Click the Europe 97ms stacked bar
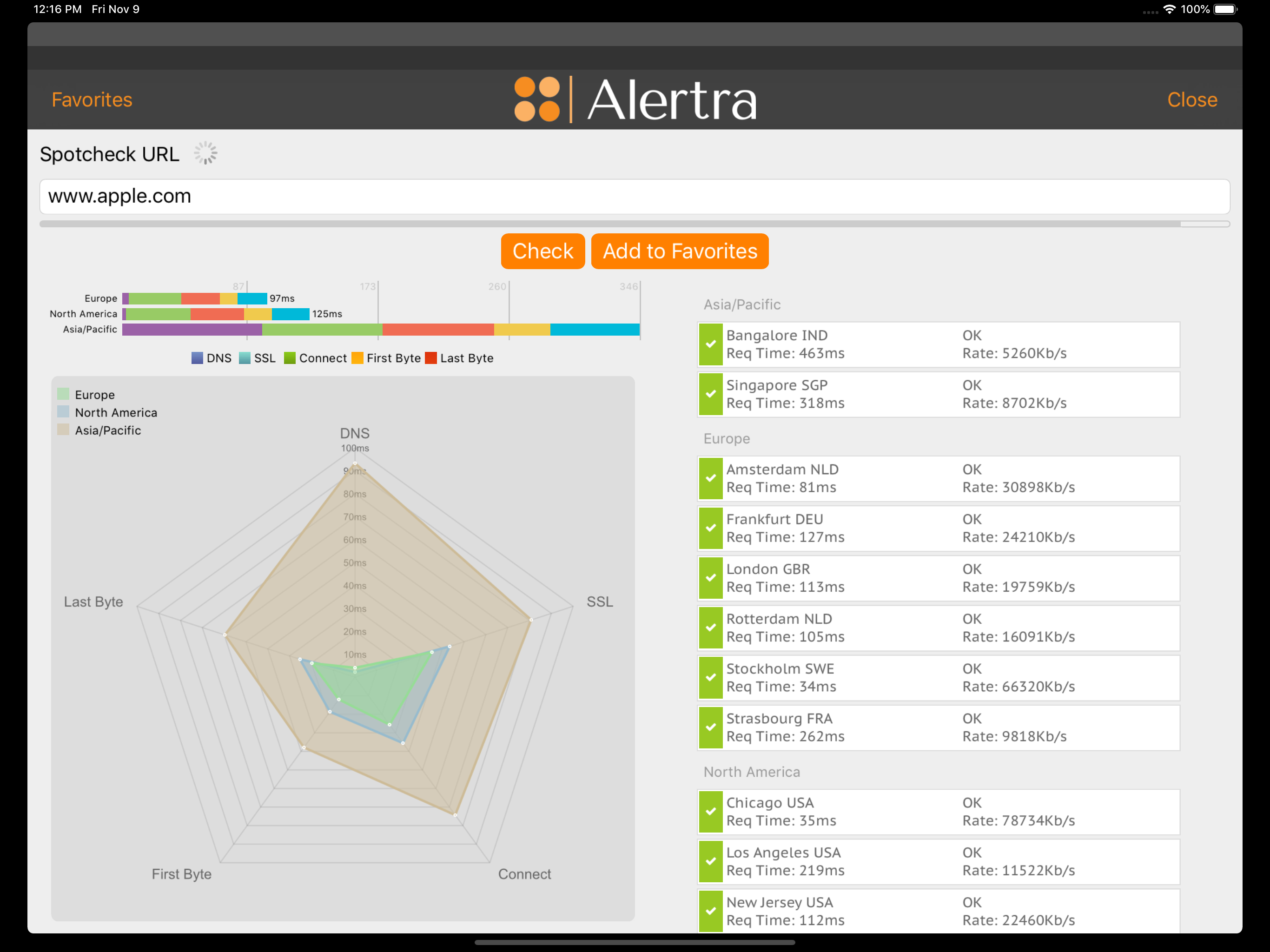 tap(195, 298)
